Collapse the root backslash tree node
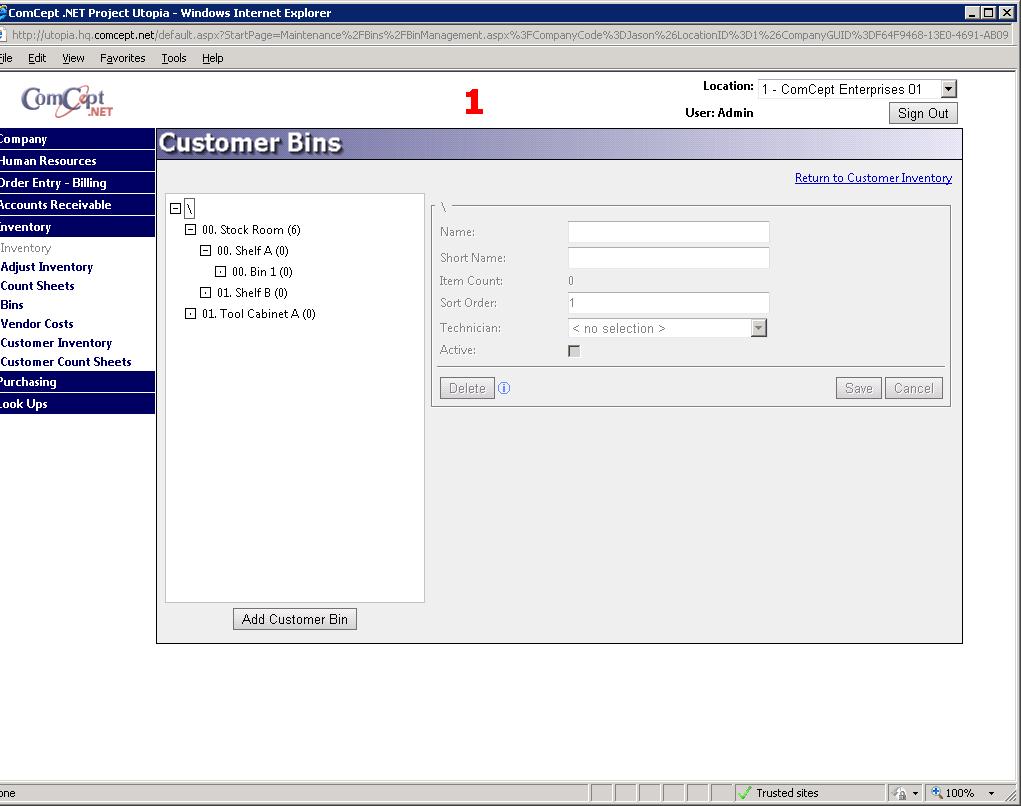This screenshot has height=806, width=1021. tap(176, 209)
